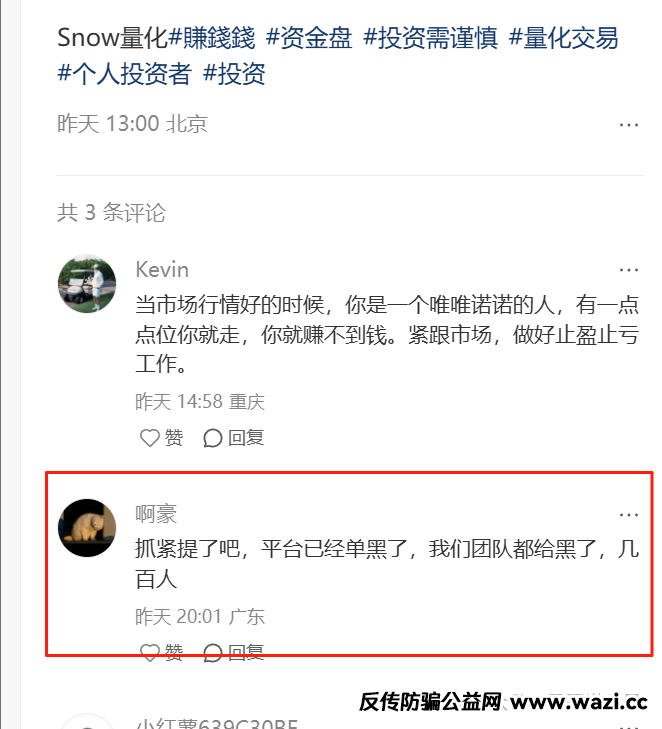Viewport: 662px width, 729px height.
Task: Reply to Kevin's comment via the bubble icon
Action: (212, 438)
